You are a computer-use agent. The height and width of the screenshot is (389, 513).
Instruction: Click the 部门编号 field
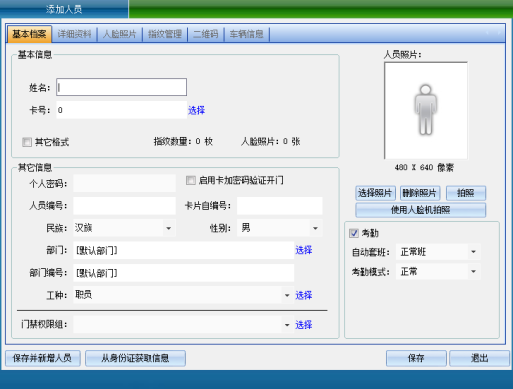(184, 273)
